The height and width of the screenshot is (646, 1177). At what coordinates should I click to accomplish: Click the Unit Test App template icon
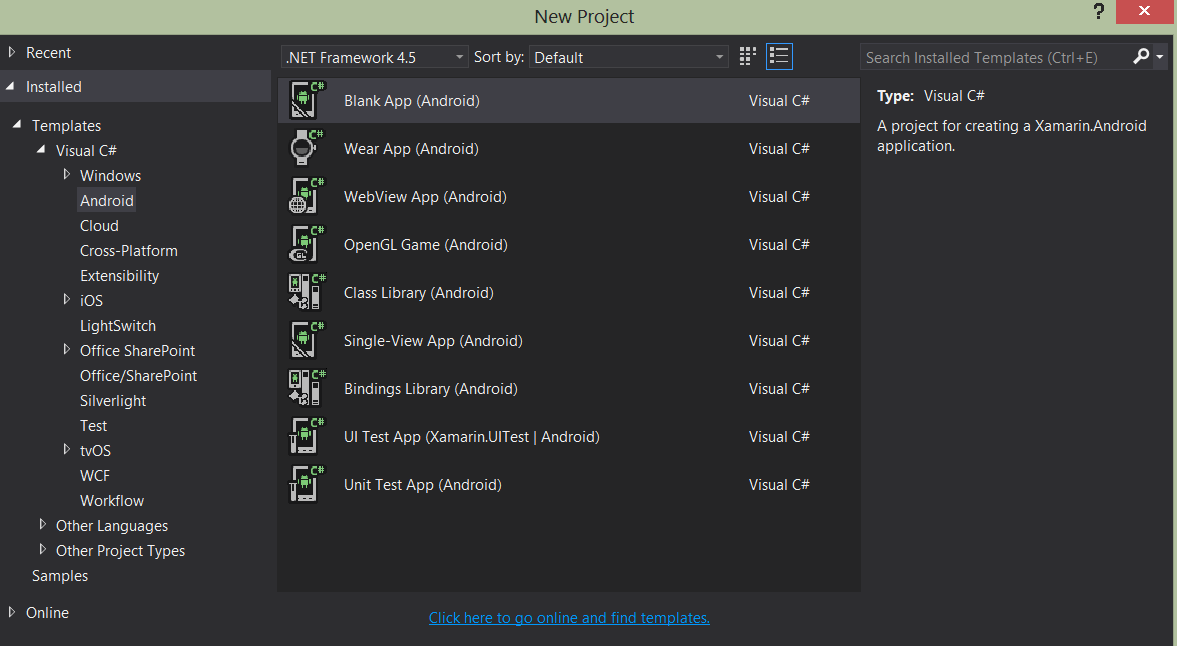[306, 485]
